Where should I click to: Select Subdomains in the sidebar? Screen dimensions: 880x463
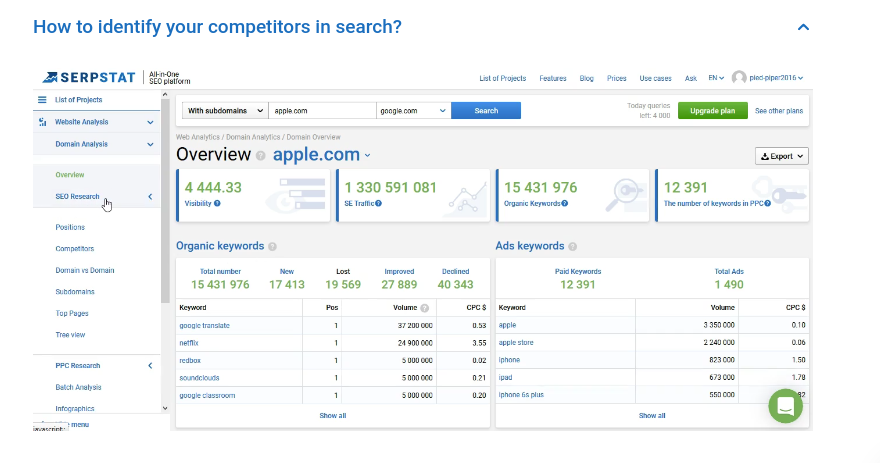point(75,292)
